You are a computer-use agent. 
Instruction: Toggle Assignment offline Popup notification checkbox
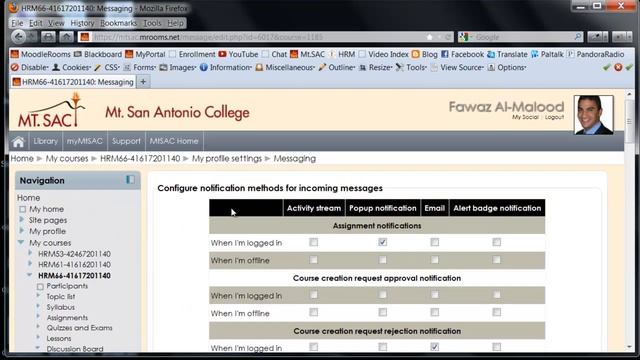click(382, 260)
